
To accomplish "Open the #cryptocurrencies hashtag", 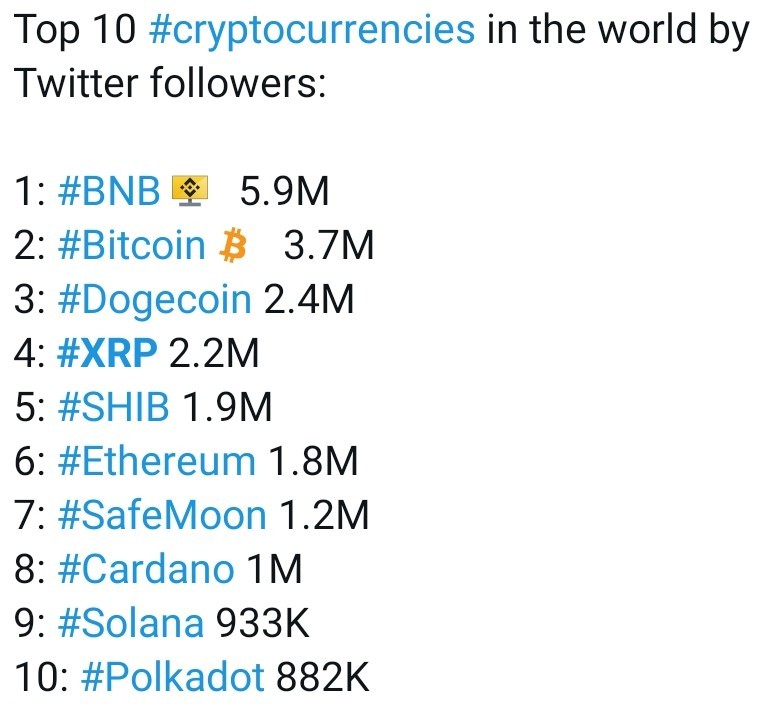I will point(311,31).
